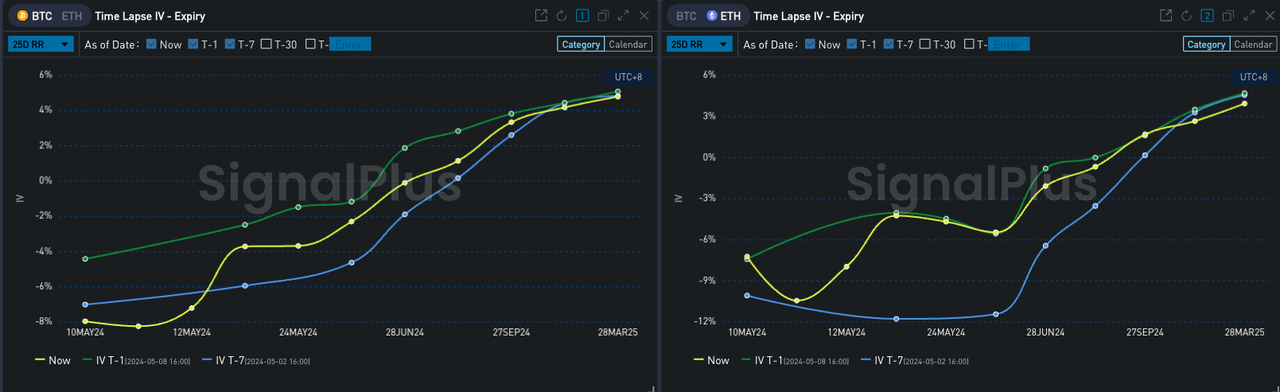Switch the left panel to ETH
The height and width of the screenshot is (392, 1280).
[x=72, y=16]
